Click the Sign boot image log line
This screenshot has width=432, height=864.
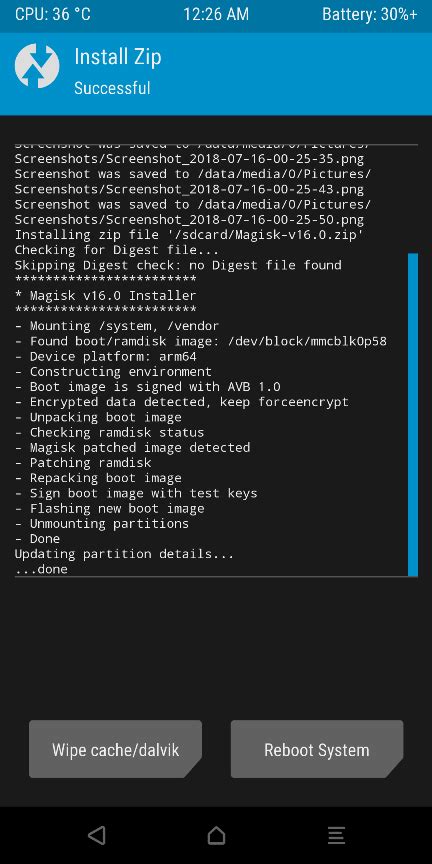tap(136, 493)
